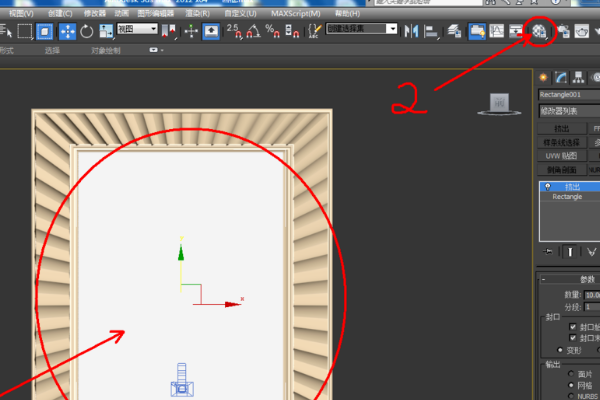
Task: Click Make Unique icon below stack
Action: click(592, 252)
